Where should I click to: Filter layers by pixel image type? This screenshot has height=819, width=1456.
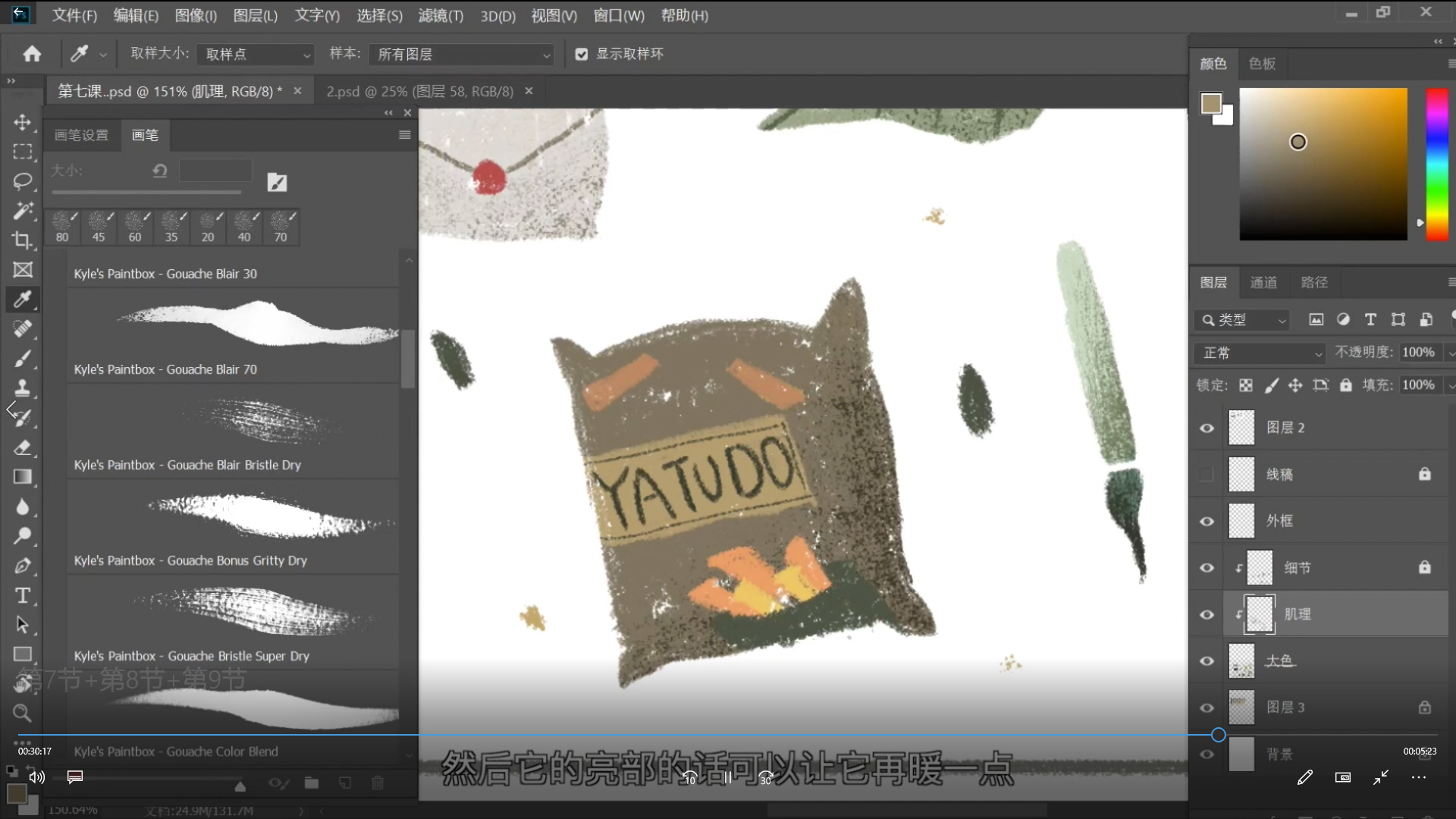[1316, 320]
